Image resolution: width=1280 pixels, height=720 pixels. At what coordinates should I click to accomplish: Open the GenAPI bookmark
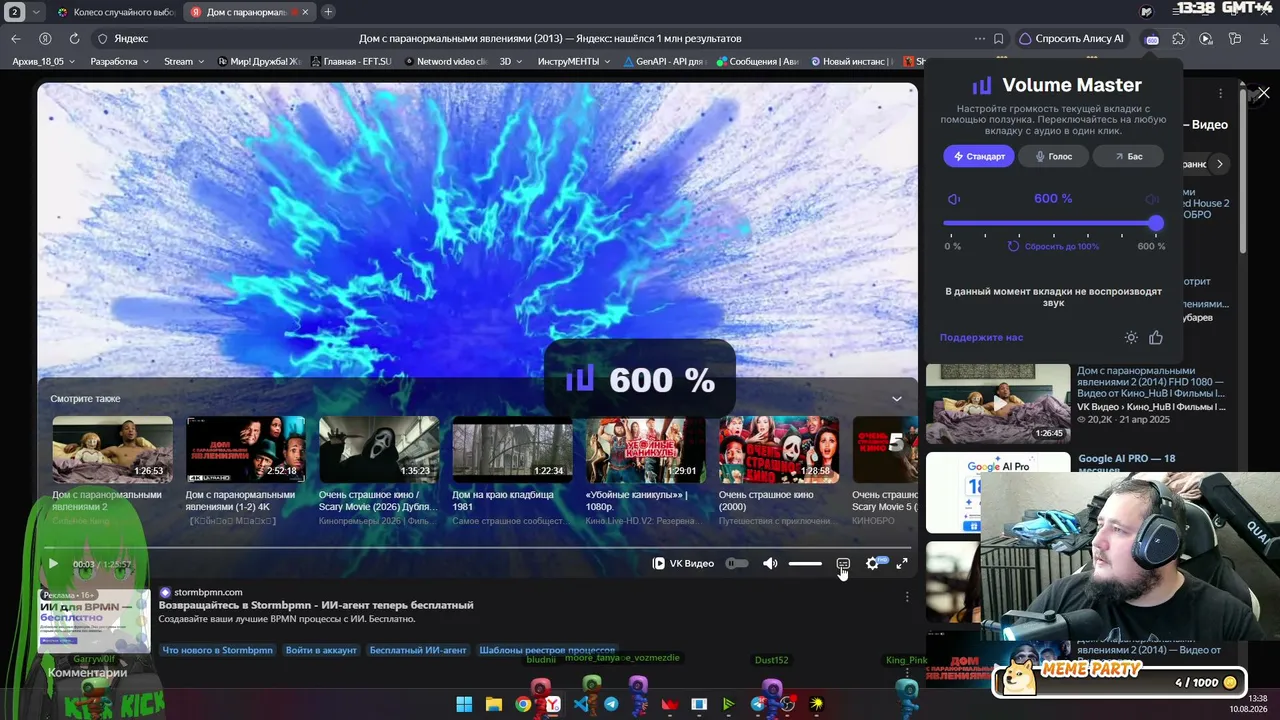coord(664,61)
